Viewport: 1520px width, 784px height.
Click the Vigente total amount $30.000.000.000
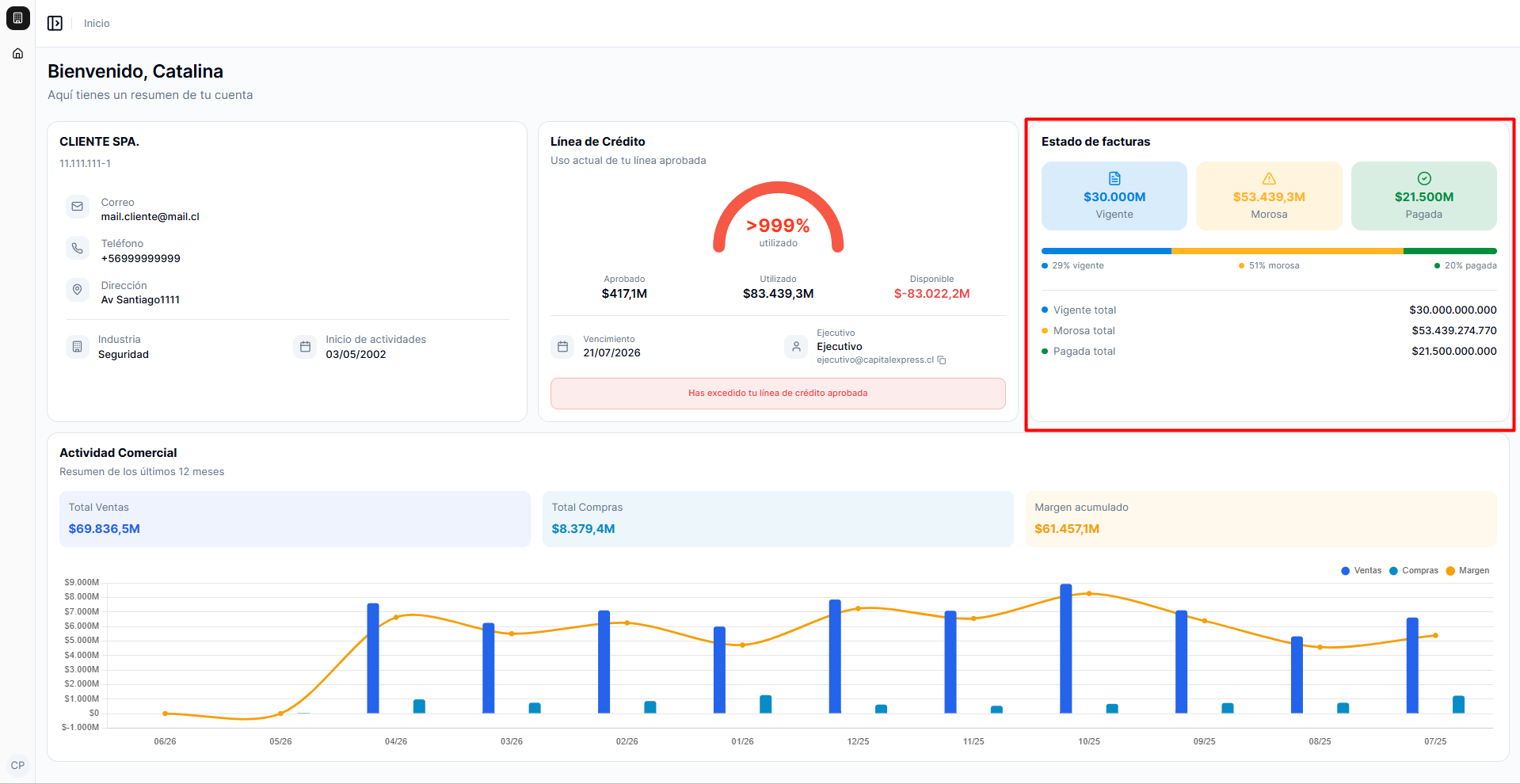(1453, 310)
